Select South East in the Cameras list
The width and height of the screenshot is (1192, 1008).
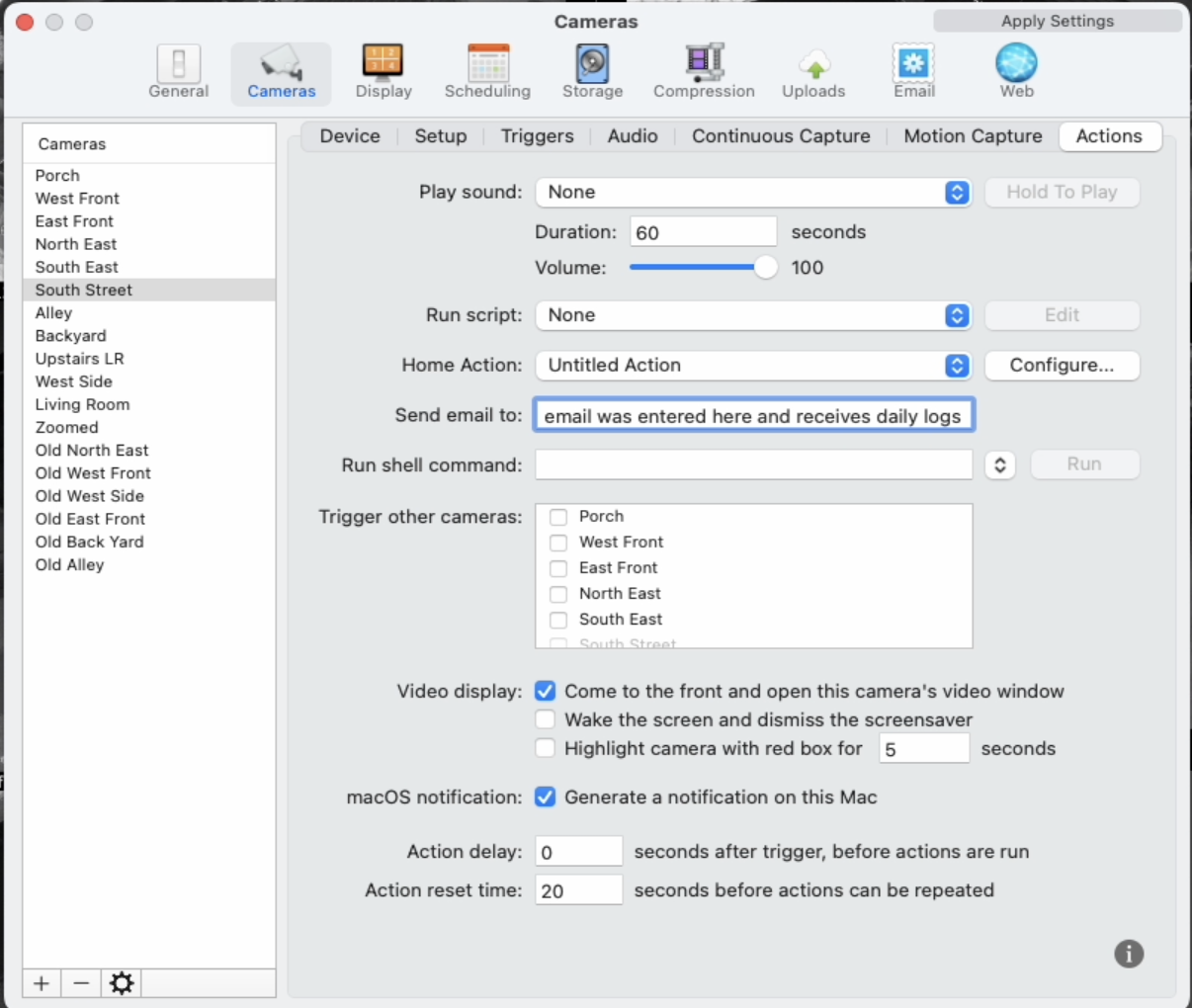[149, 267]
